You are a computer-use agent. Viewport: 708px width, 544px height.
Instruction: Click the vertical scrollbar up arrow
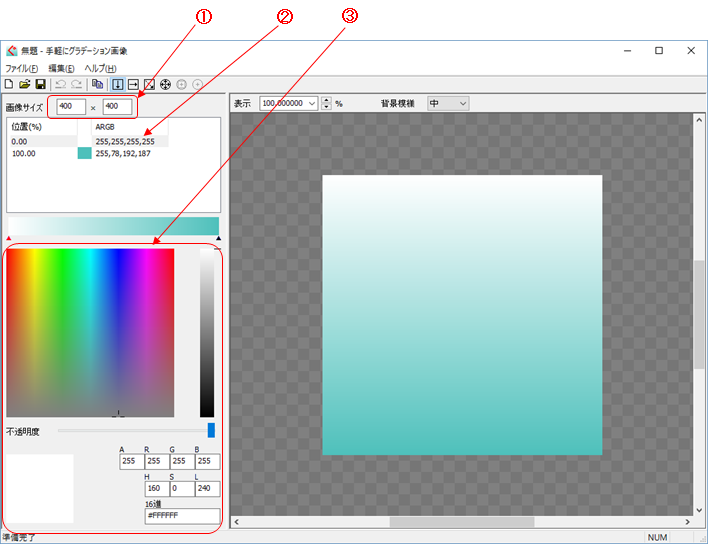[x=699, y=120]
